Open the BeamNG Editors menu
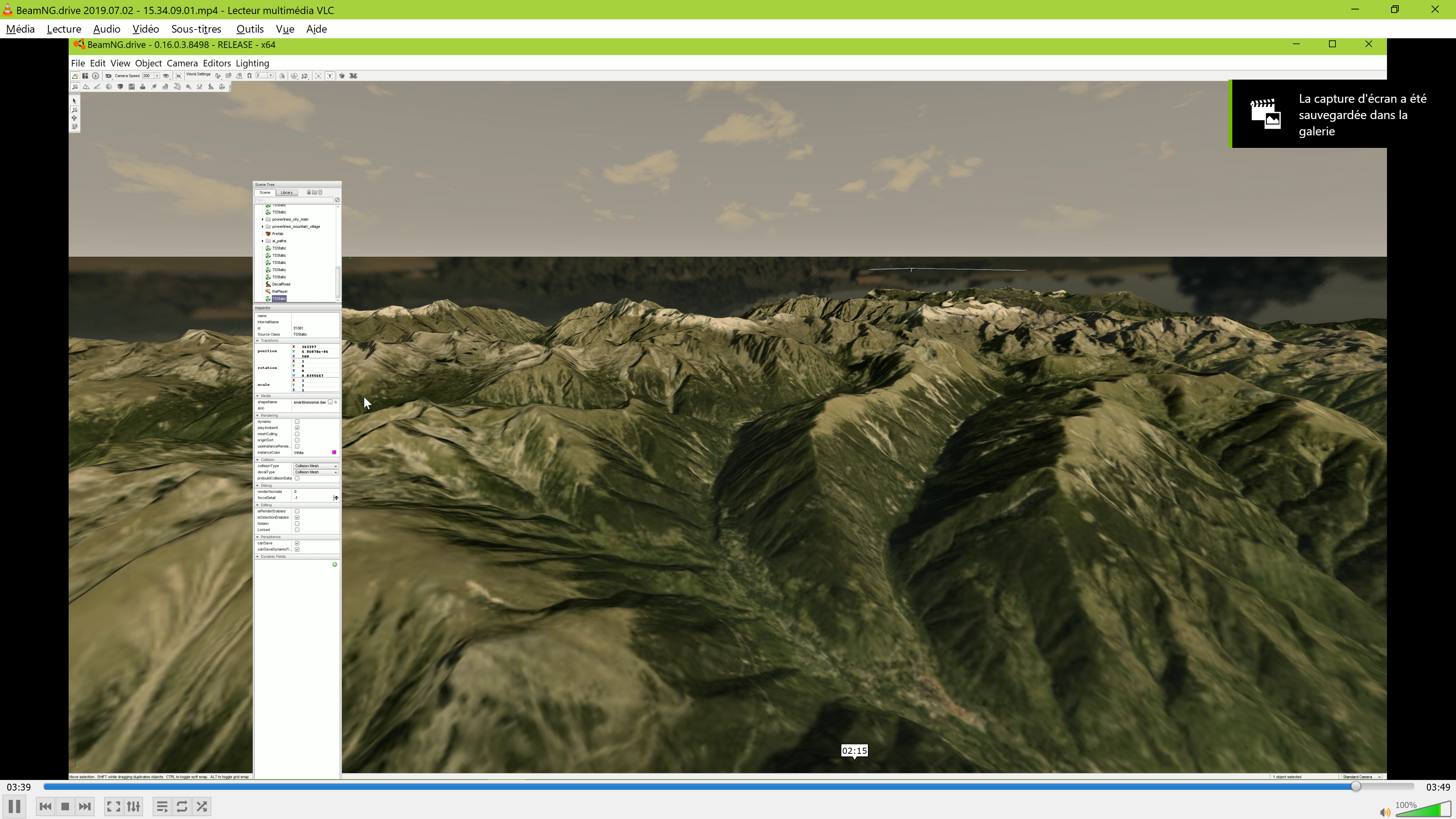This screenshot has width=1456, height=819. pyautogui.click(x=217, y=63)
